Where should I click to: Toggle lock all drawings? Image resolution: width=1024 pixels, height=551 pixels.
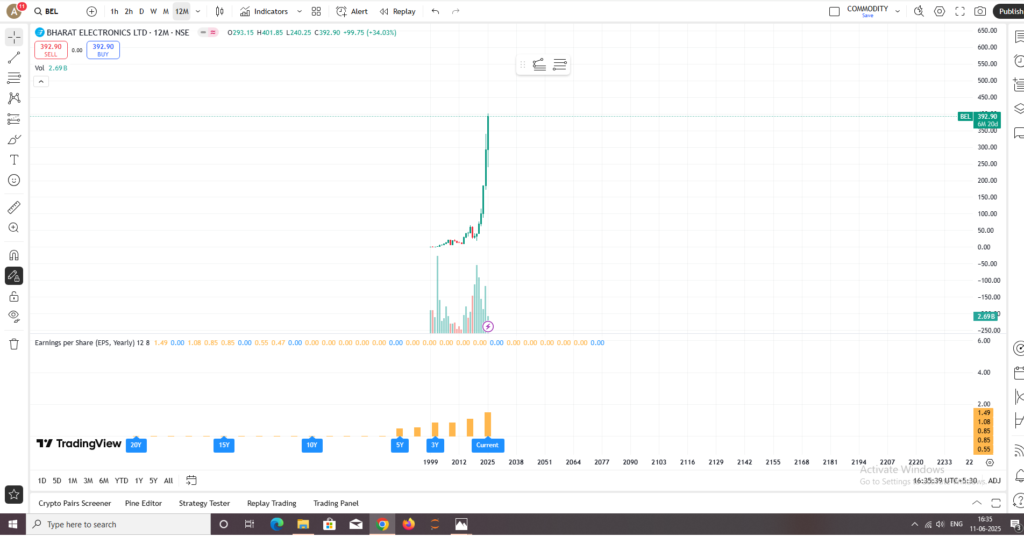pos(14,297)
